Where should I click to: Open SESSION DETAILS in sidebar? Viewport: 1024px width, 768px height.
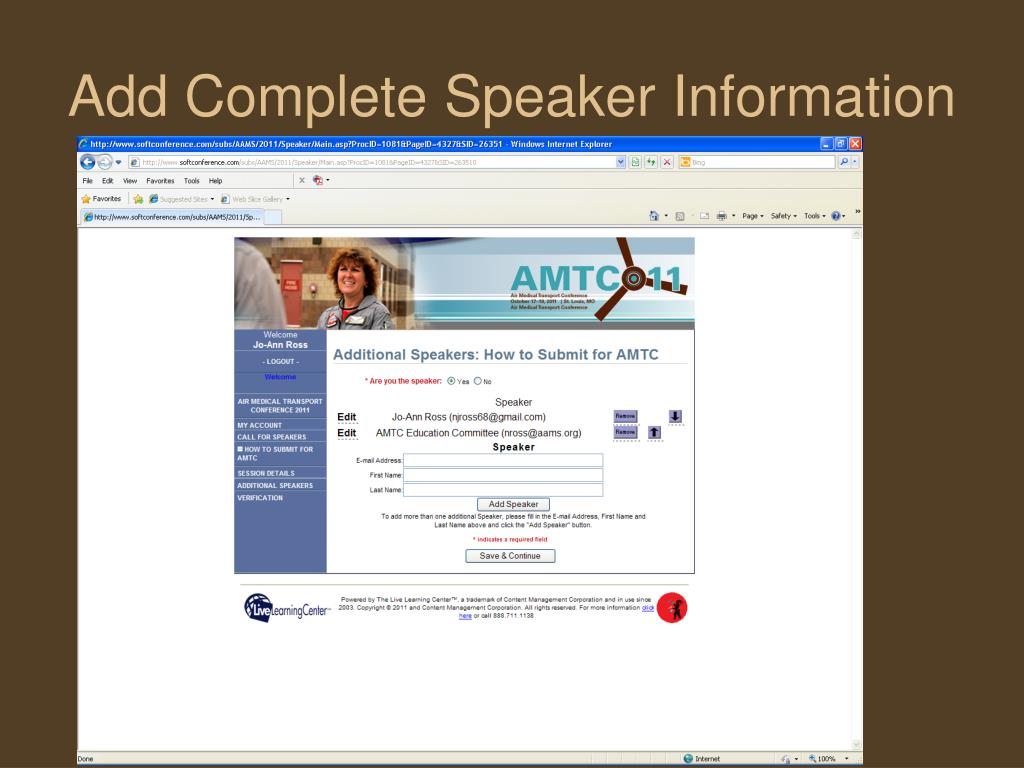coord(266,473)
